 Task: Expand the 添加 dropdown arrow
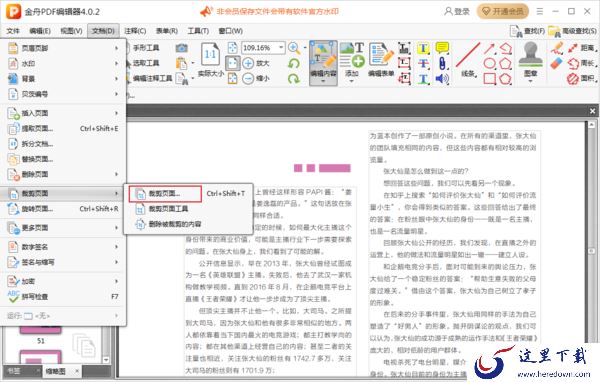click(x=352, y=82)
